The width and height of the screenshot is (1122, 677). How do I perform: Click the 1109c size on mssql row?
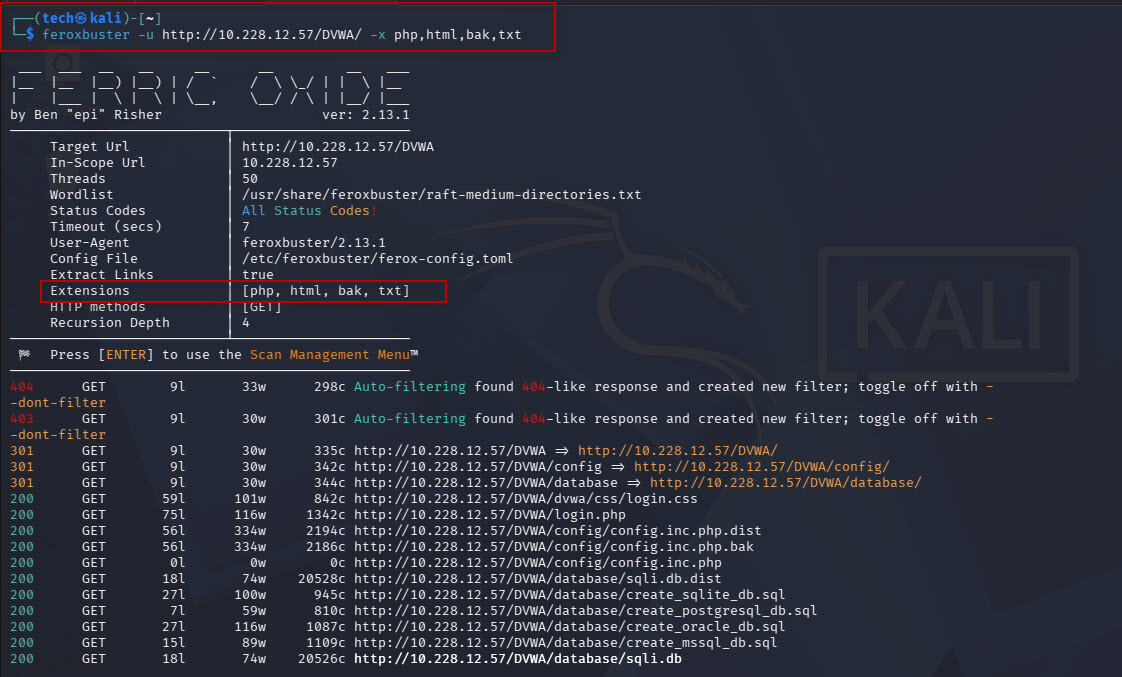click(x=326, y=643)
